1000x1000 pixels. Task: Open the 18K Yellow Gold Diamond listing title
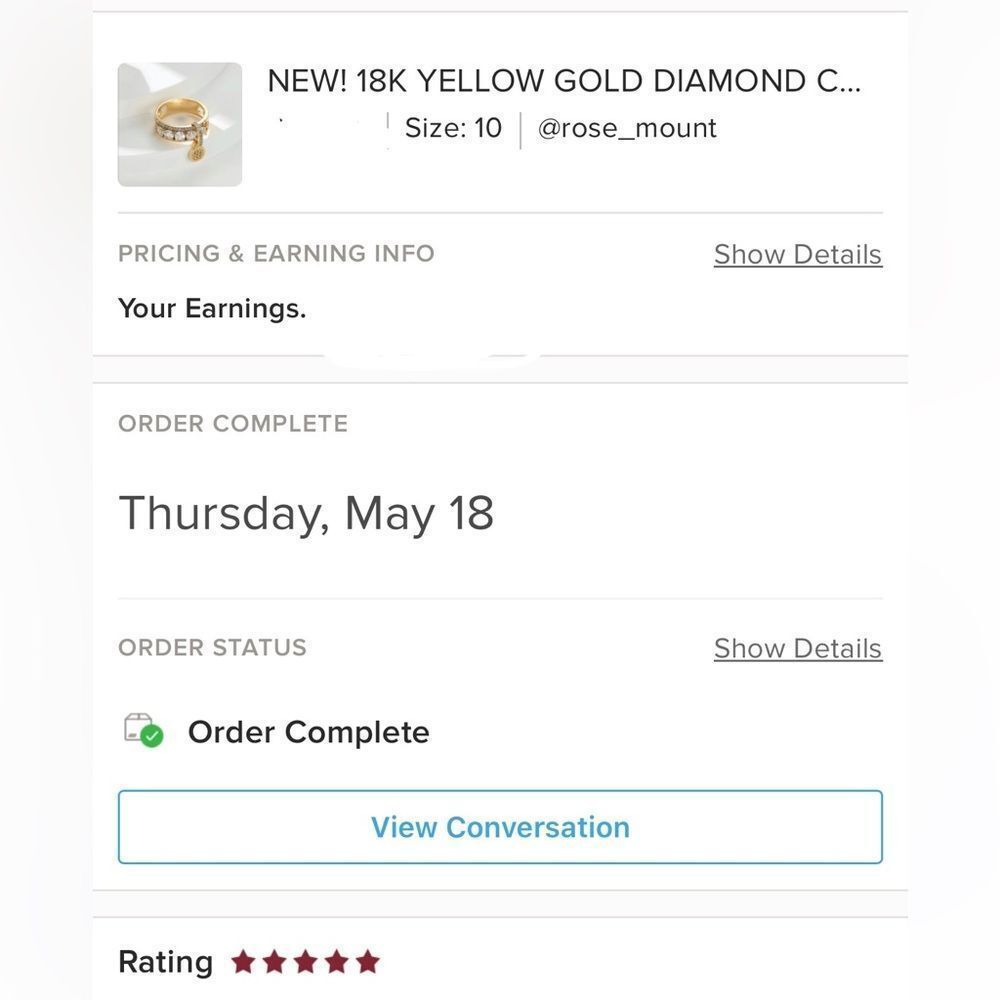coord(564,81)
